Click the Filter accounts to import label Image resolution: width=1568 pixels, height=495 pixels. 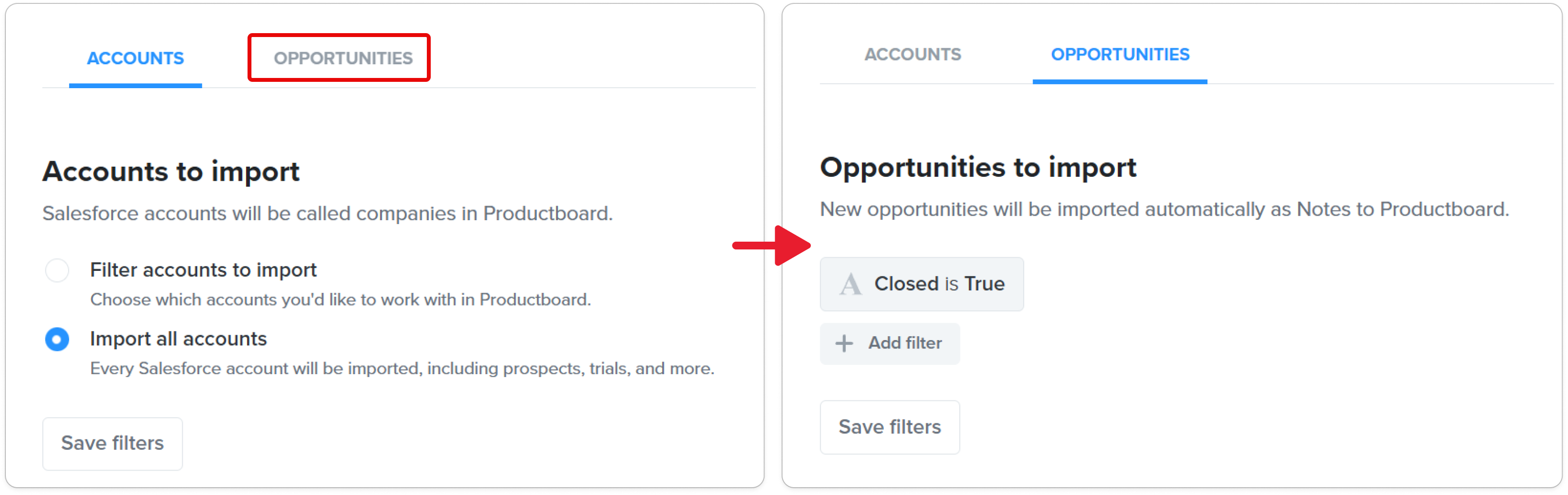pyautogui.click(x=203, y=270)
